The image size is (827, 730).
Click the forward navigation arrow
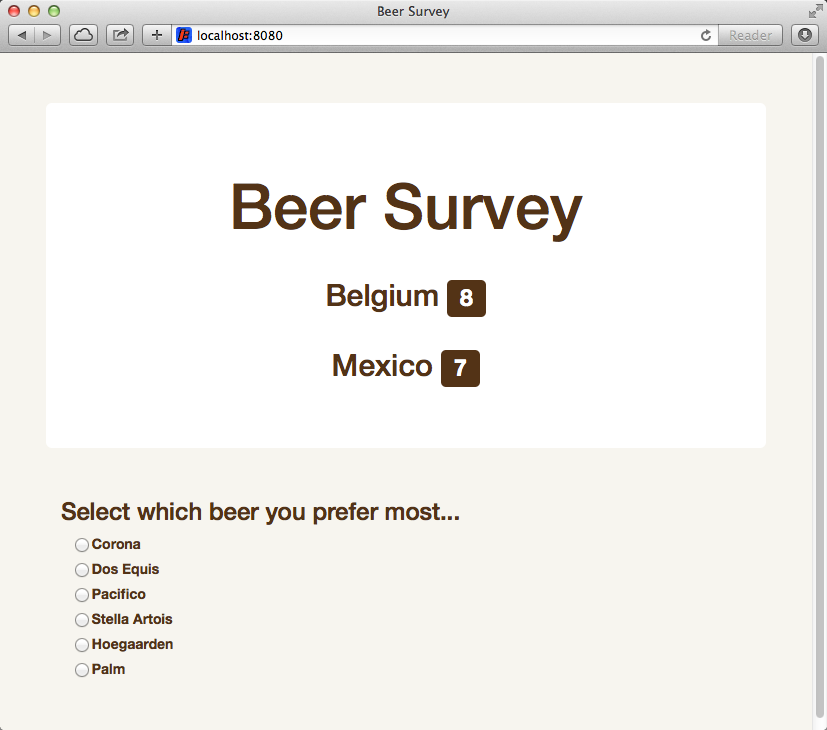coord(44,34)
